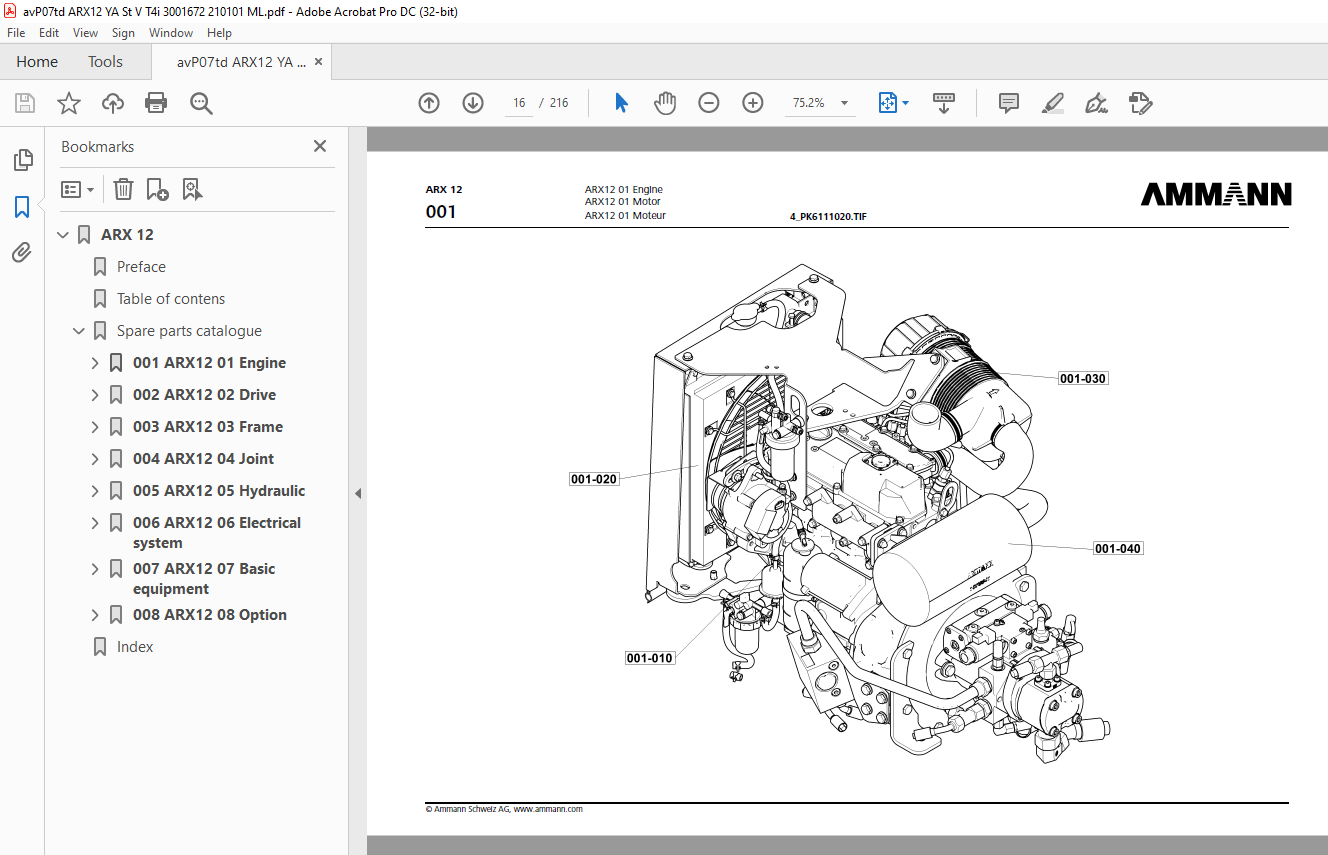Screen dimensions: 1328x855
Task: Add a comment sticky note icon
Action: tap(1009, 103)
